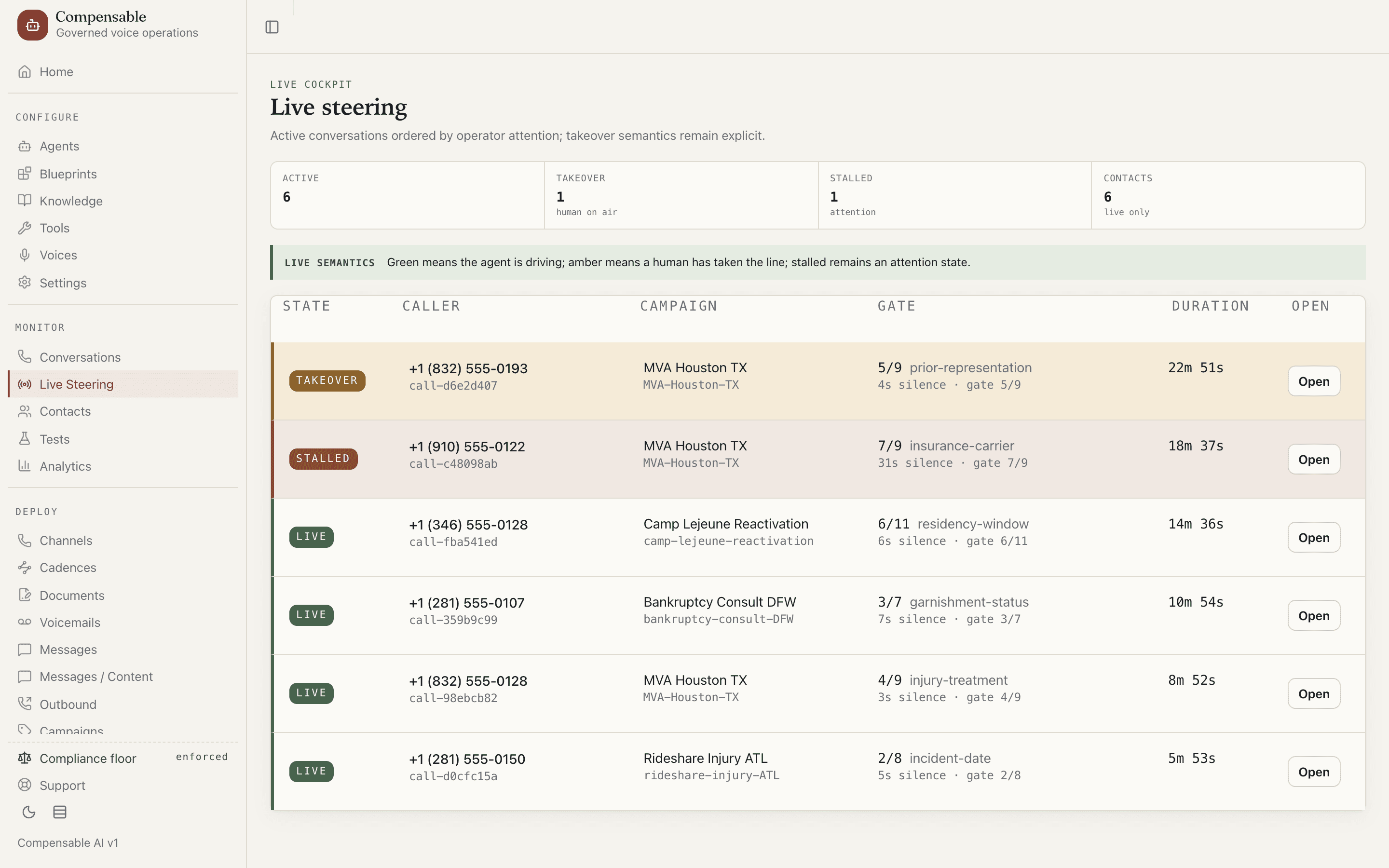Go to Agents page
The width and height of the screenshot is (1389, 868).
123,147
